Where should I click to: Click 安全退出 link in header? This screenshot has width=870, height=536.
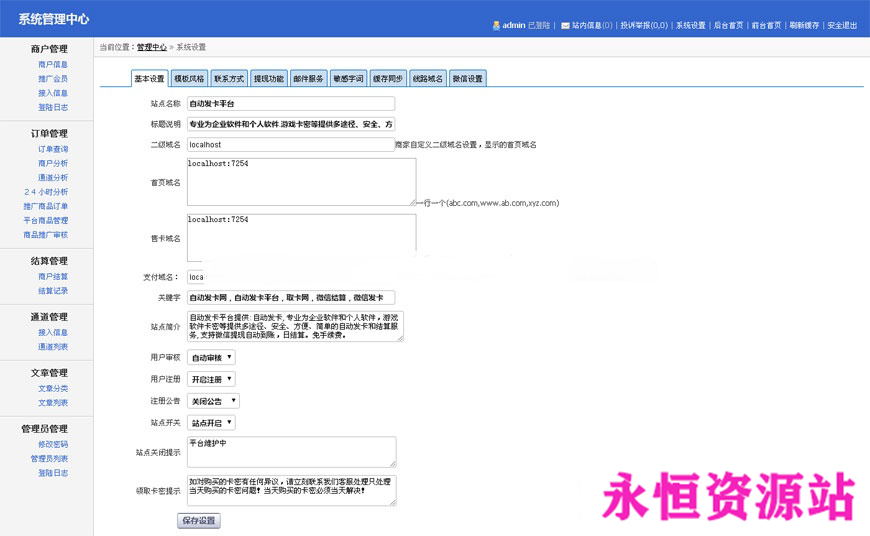coord(841,25)
